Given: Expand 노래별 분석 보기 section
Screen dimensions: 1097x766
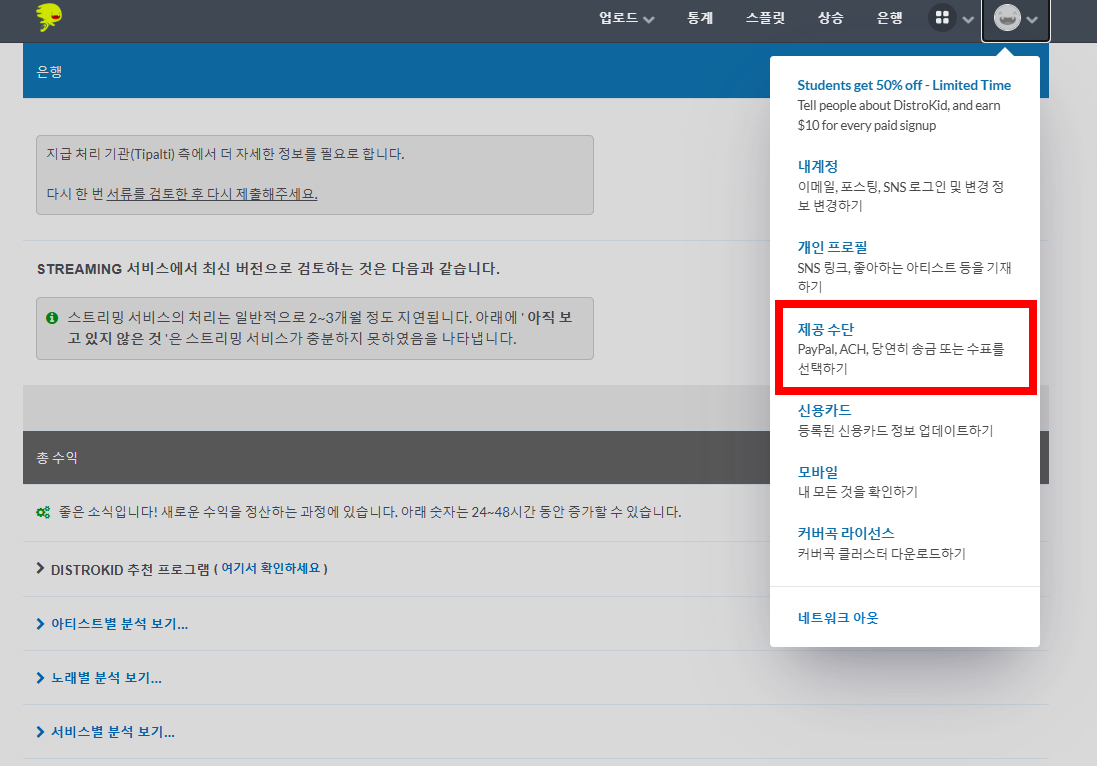Looking at the screenshot, I should click(x=99, y=677).
